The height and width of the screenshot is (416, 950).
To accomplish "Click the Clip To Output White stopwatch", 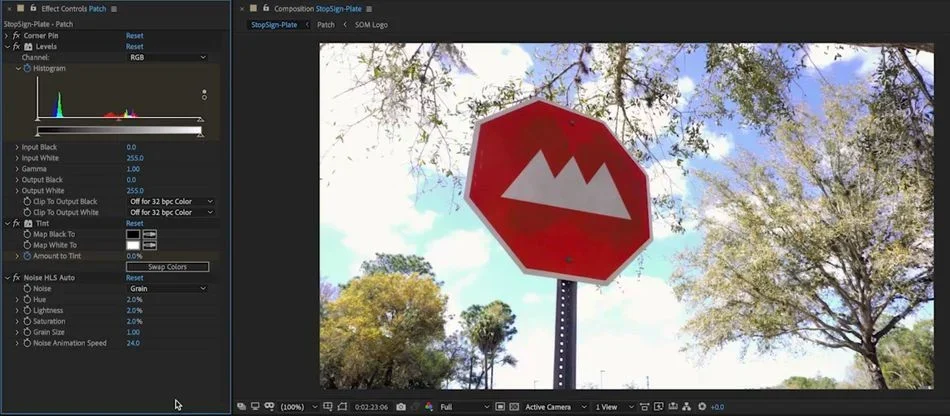I will [27, 213].
